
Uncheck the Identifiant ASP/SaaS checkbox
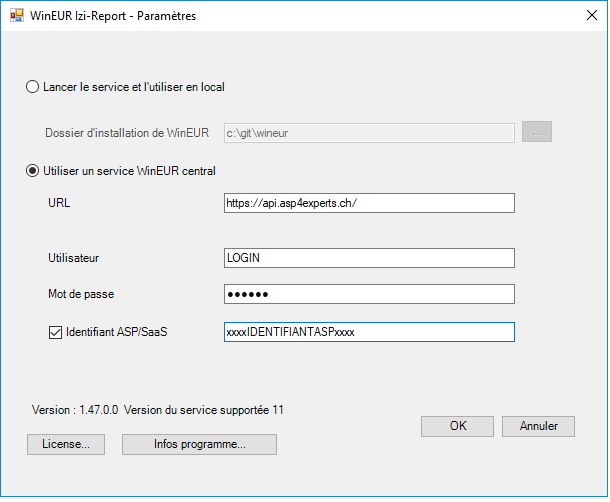coord(55,332)
